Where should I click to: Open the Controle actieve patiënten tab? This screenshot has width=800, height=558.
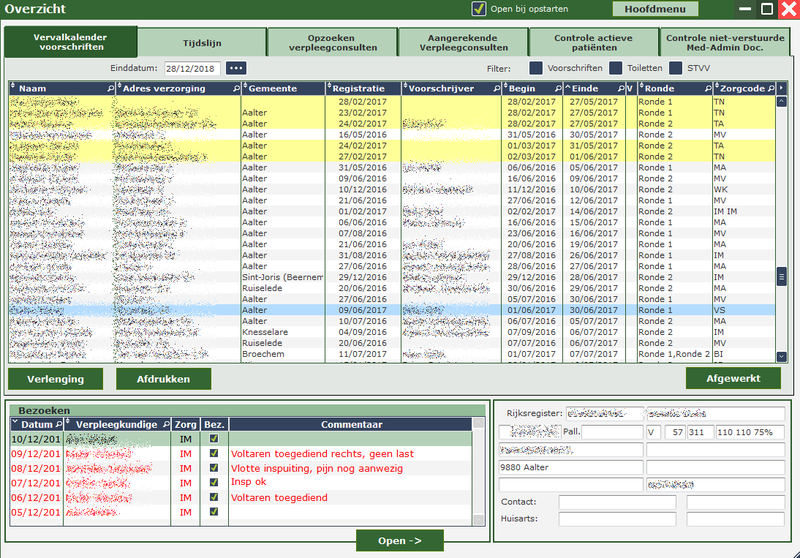coord(593,42)
